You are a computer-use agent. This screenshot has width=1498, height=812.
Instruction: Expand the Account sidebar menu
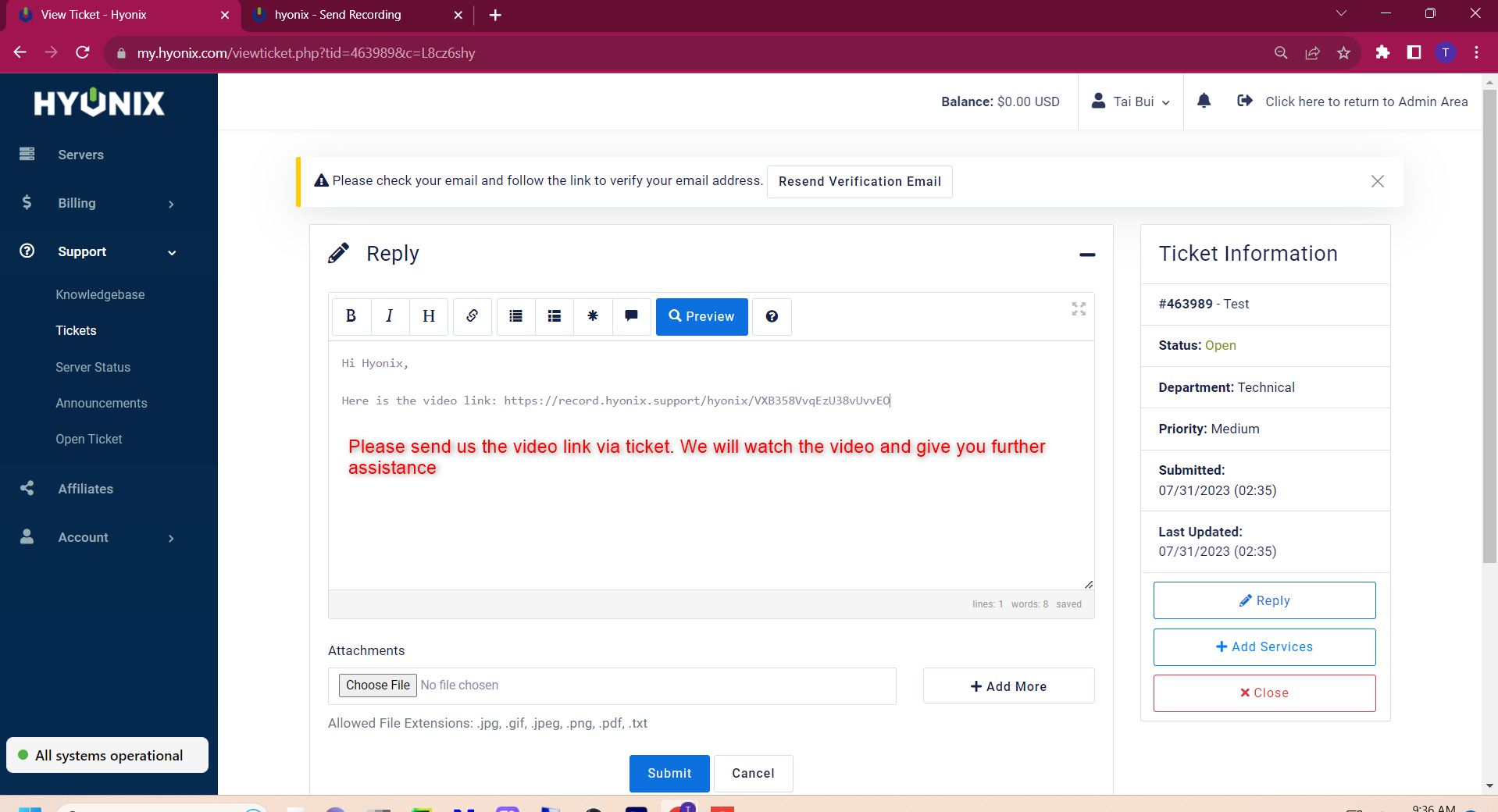click(x=98, y=537)
